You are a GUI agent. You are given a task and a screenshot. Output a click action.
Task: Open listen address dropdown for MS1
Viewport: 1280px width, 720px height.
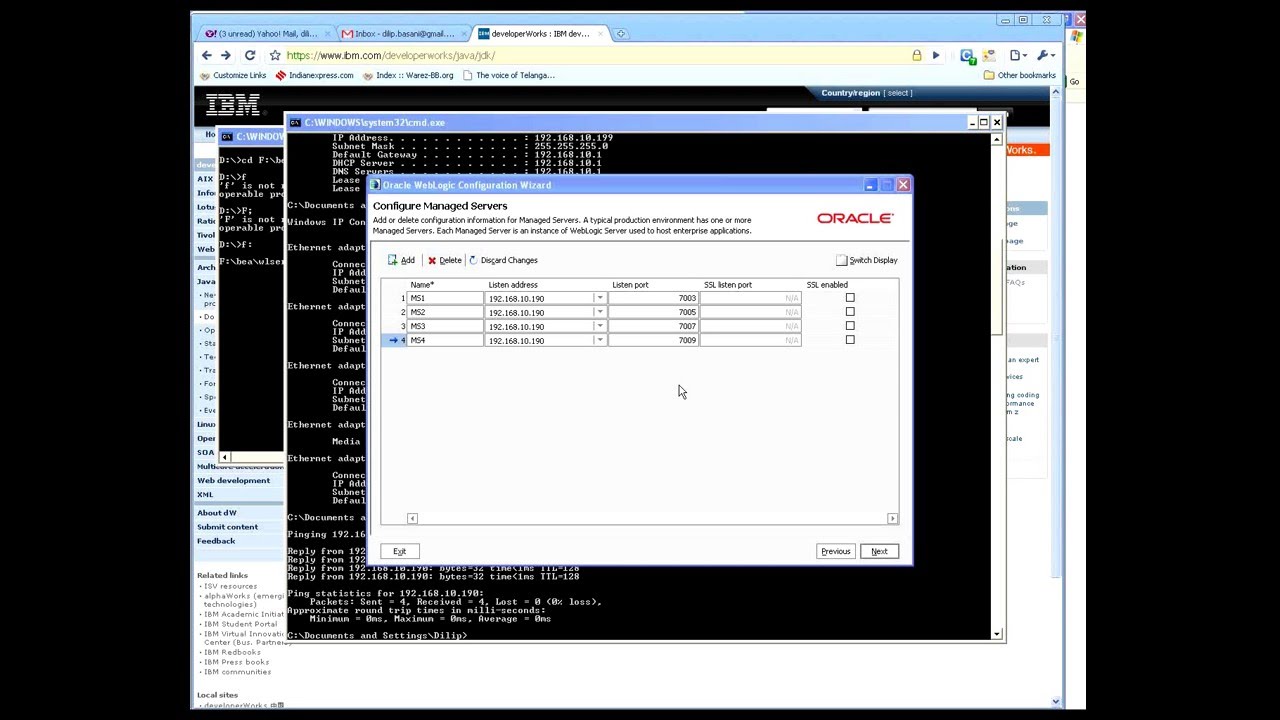point(600,298)
